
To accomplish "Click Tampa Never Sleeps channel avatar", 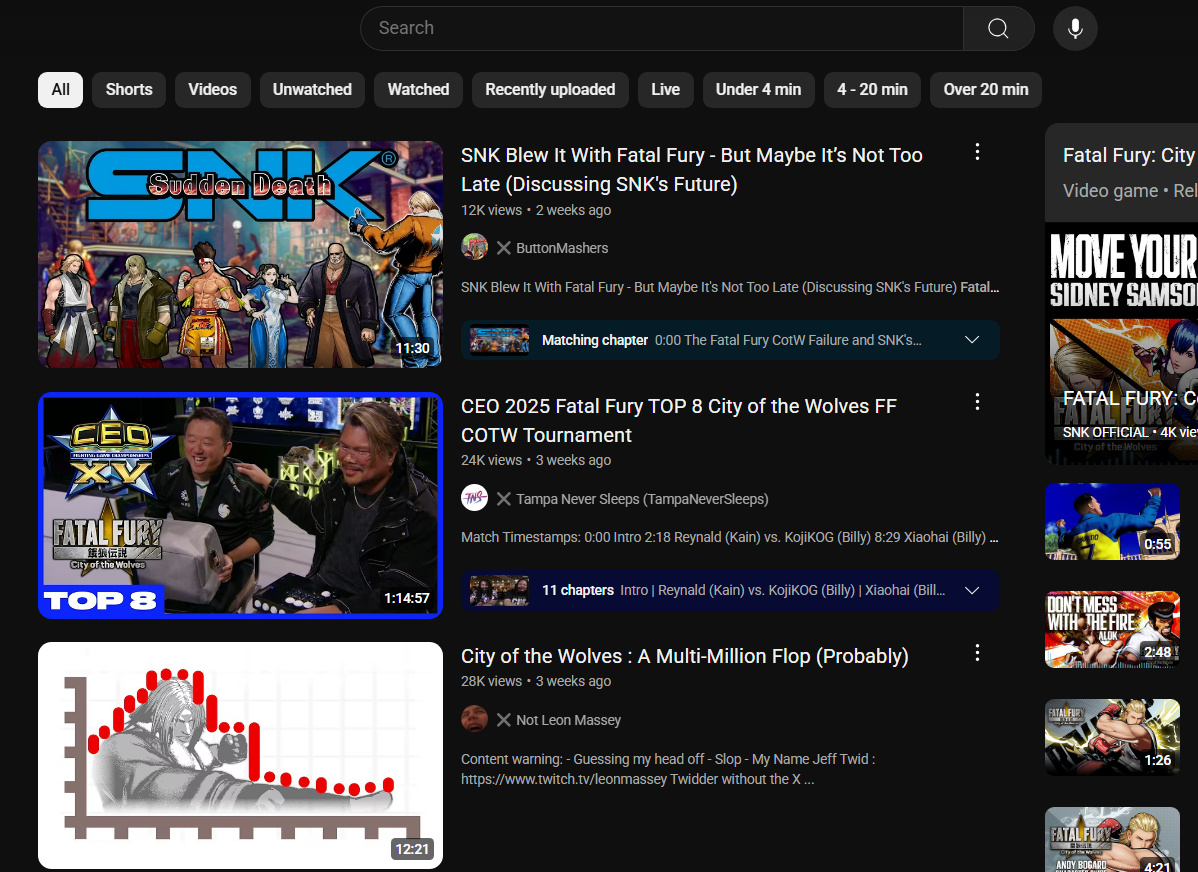I will 474,498.
